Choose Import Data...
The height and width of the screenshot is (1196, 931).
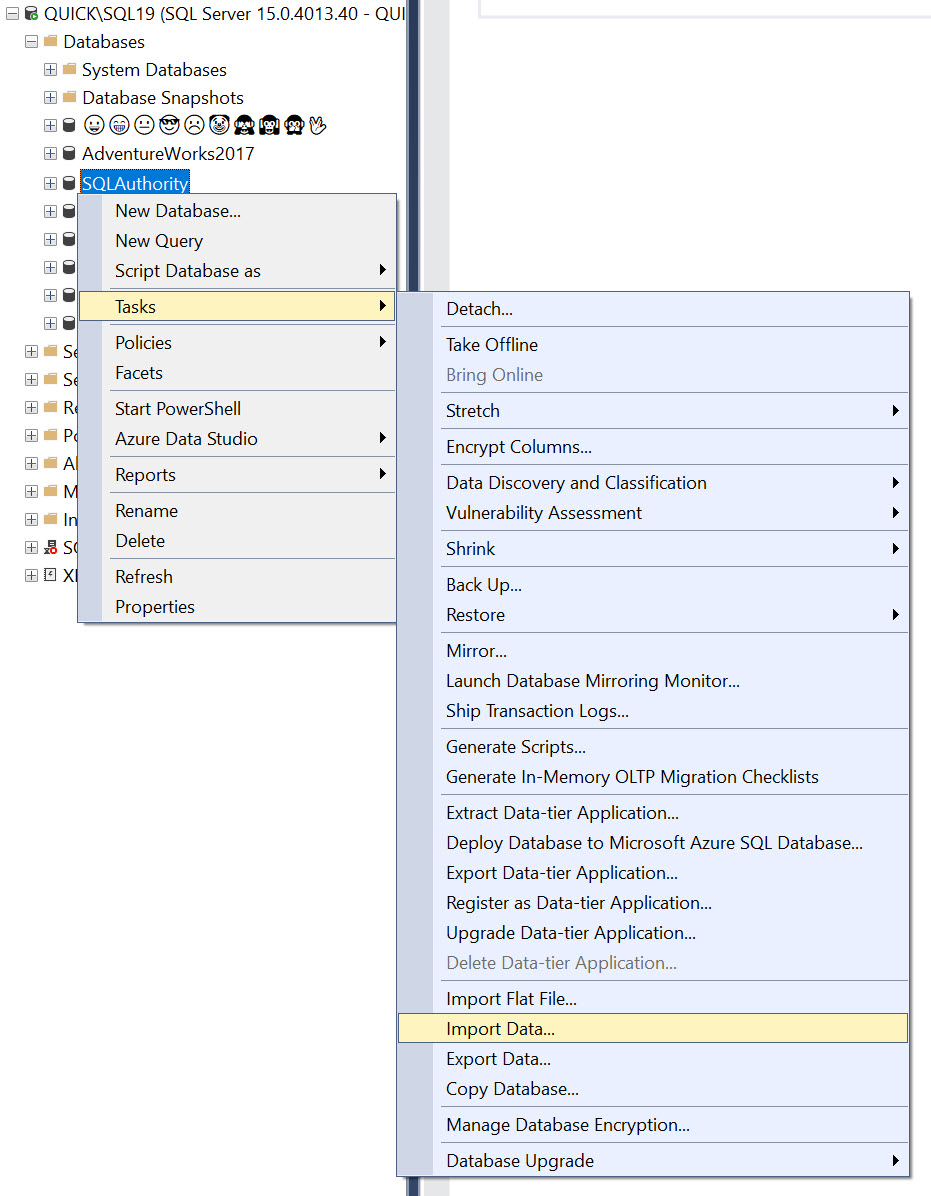(653, 1029)
